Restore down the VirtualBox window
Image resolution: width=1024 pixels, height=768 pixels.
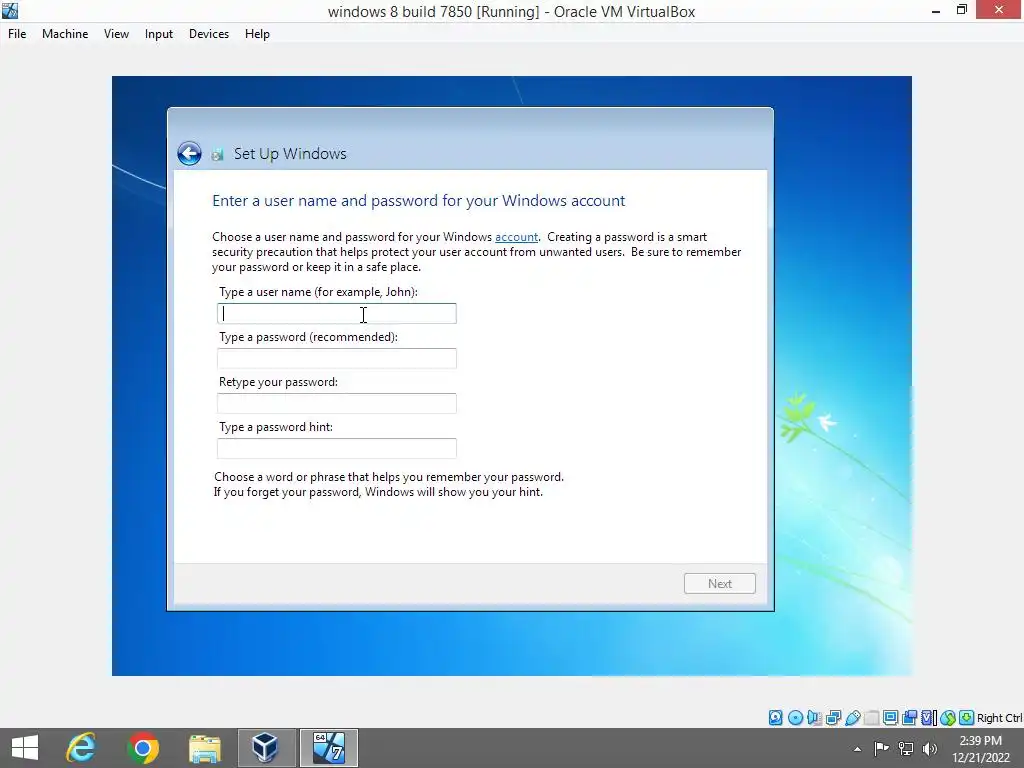pyautogui.click(x=961, y=10)
